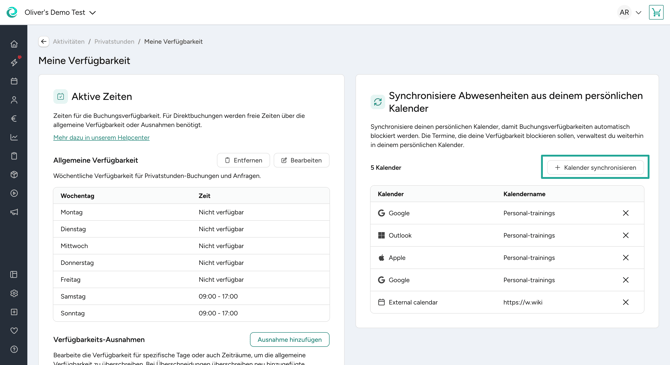The height and width of the screenshot is (365, 670).
Task: Open the clipboard icon in the sidebar
Action: point(14,156)
